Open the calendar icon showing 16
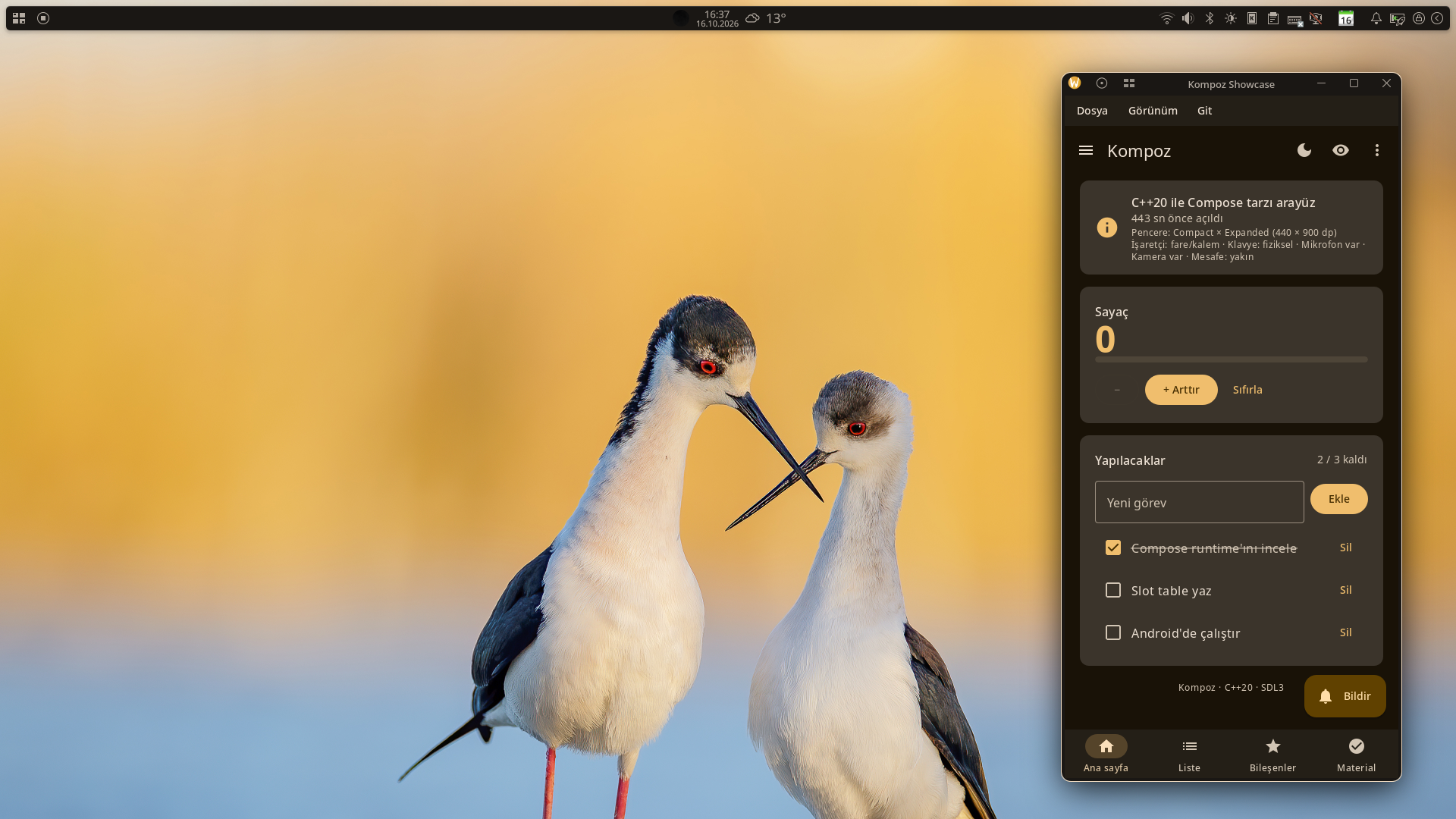Viewport: 1456px width, 819px height. [x=1346, y=18]
